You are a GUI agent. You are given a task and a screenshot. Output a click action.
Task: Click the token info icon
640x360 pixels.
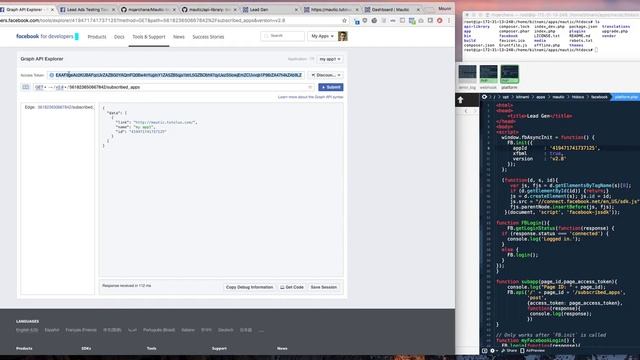pos(51,75)
